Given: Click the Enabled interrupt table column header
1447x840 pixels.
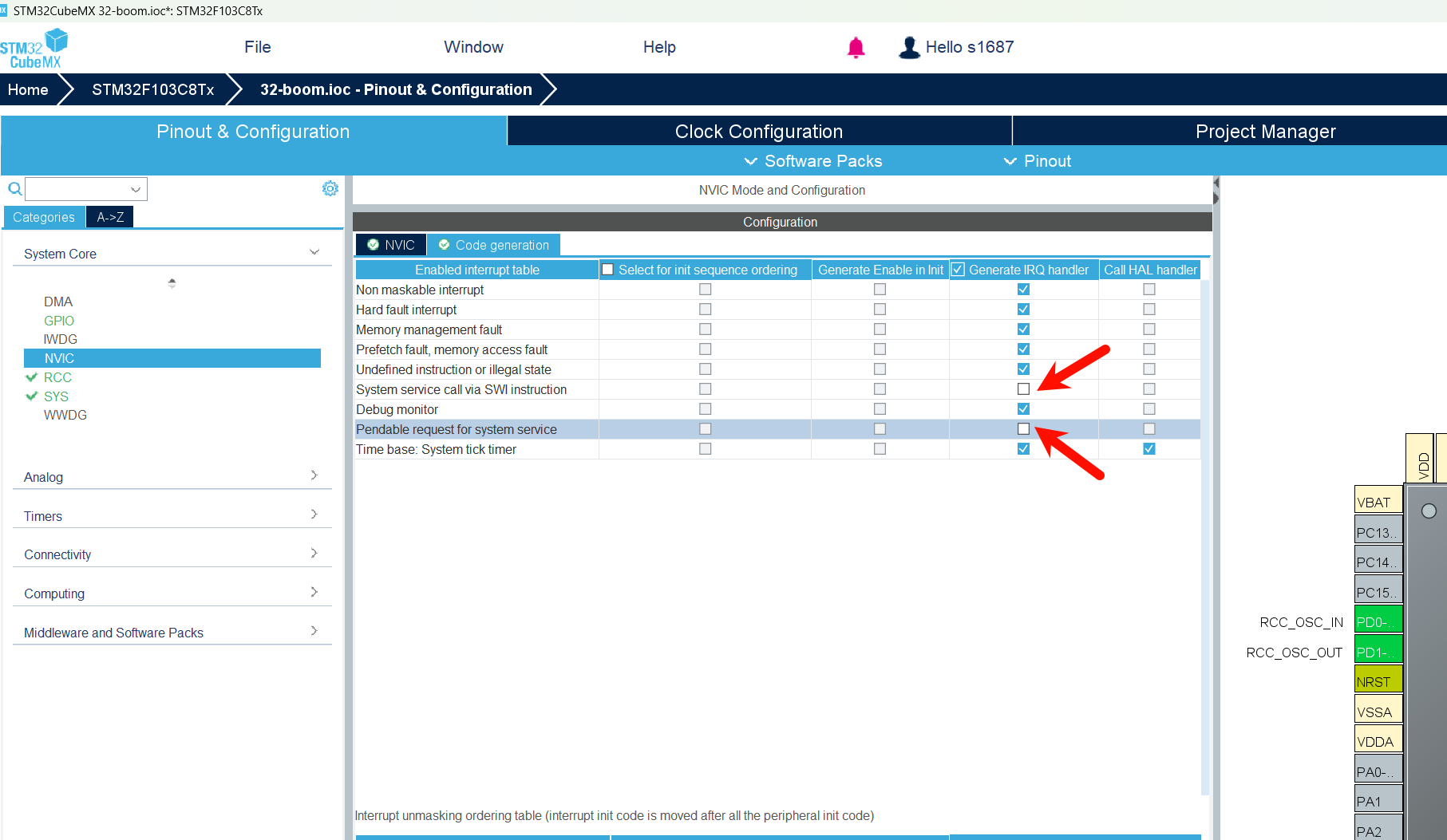Looking at the screenshot, I should (477, 270).
